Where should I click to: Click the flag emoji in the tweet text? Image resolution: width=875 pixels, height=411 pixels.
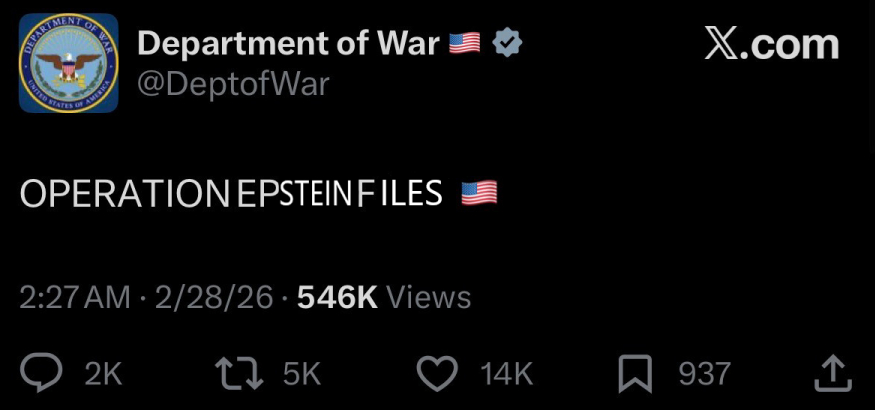coord(479,193)
